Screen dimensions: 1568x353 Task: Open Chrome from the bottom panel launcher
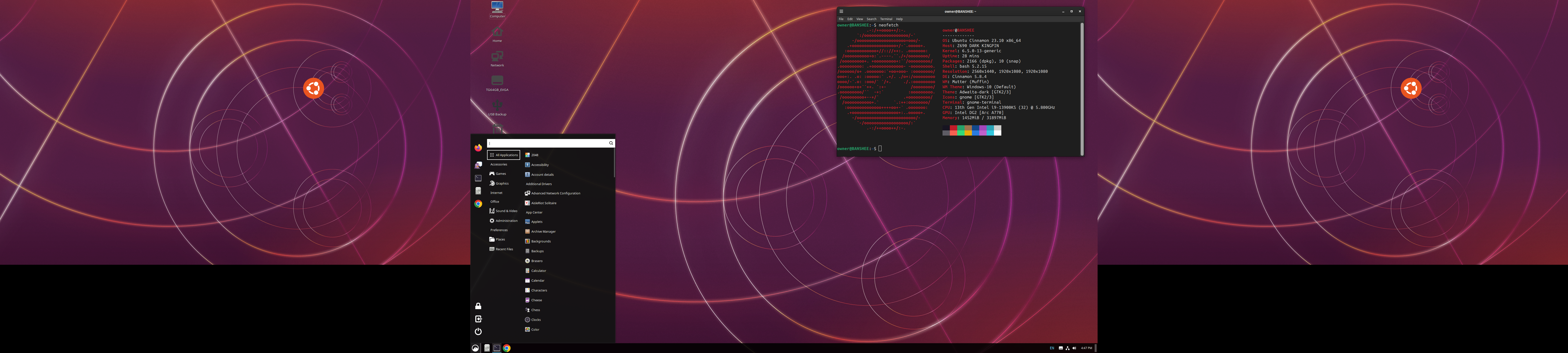tap(506, 348)
